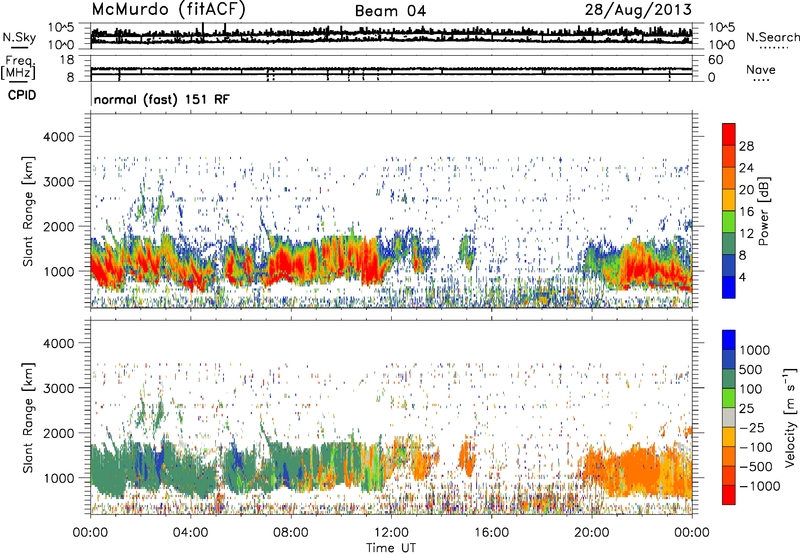Click the gray near-zero segment of velocity colorbar
This screenshot has width=800, height=554.
[729, 417]
